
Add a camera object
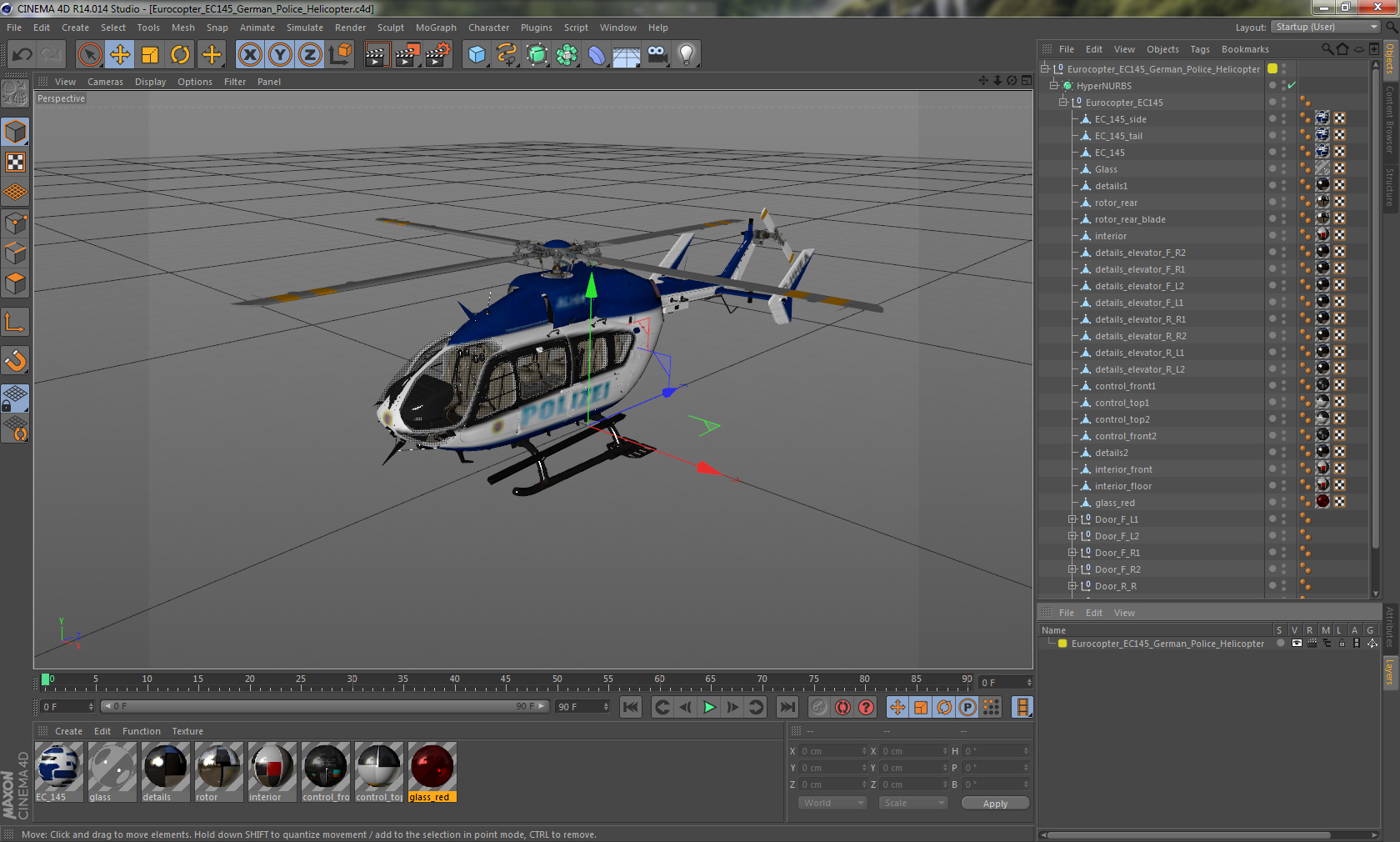point(657,55)
